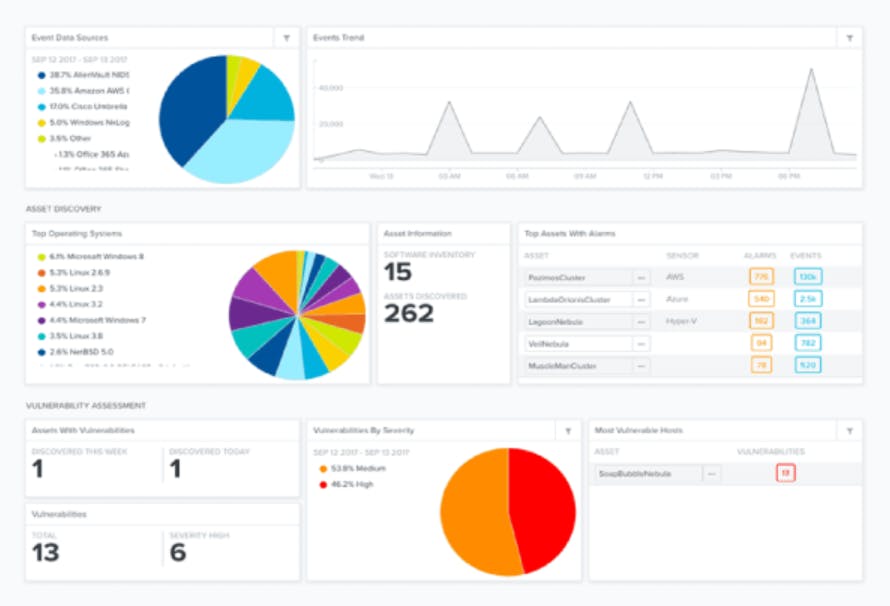
Task: Click the ellipsis button beside LambdaOrionisCluster
Action: click(x=641, y=299)
